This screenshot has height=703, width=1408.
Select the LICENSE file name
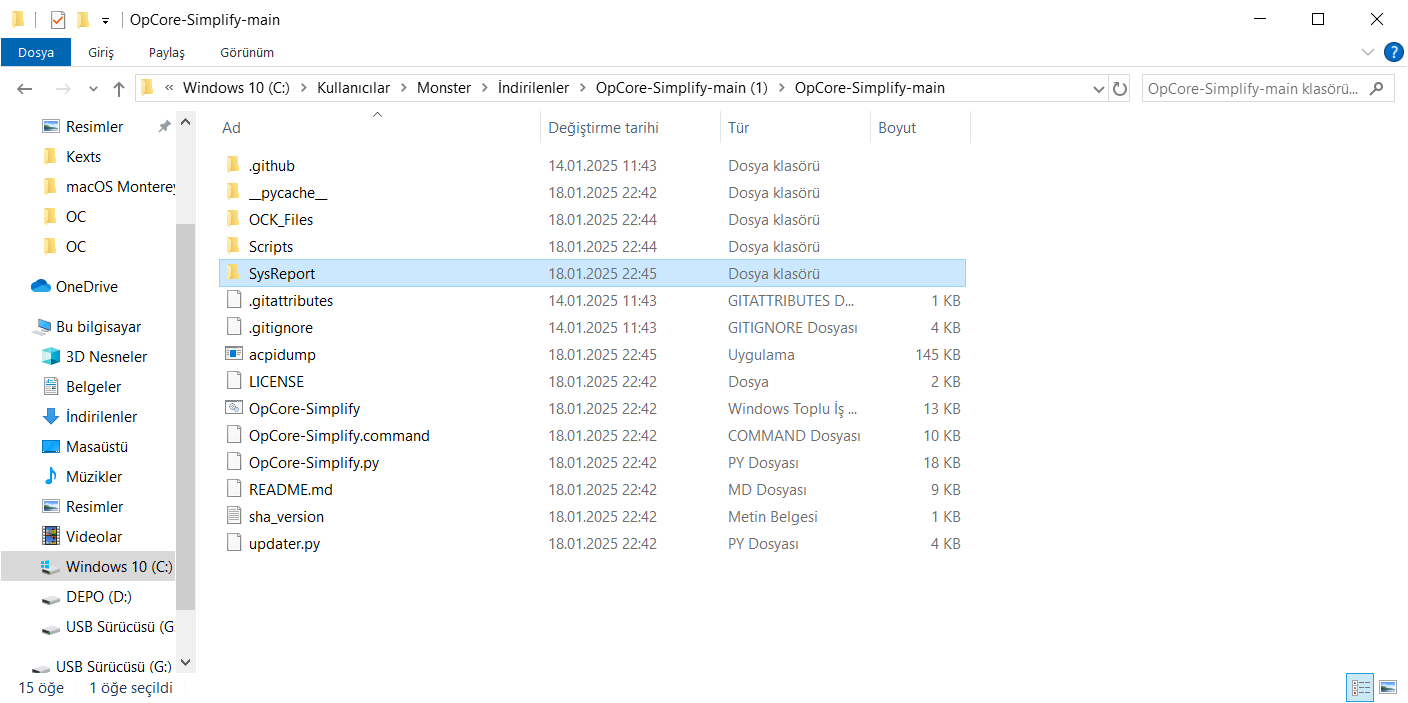276,381
